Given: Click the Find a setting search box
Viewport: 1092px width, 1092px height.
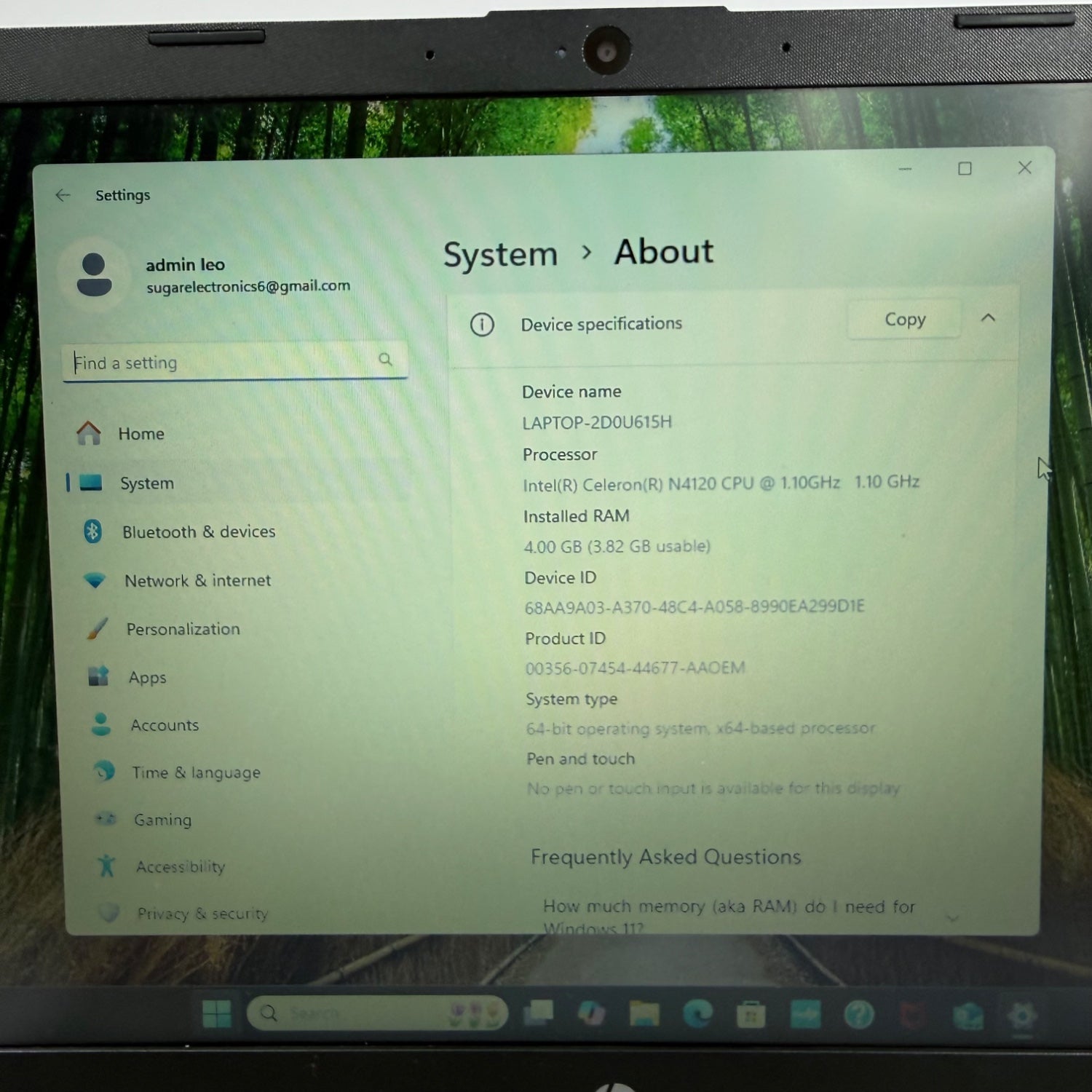Looking at the screenshot, I should point(226,362).
